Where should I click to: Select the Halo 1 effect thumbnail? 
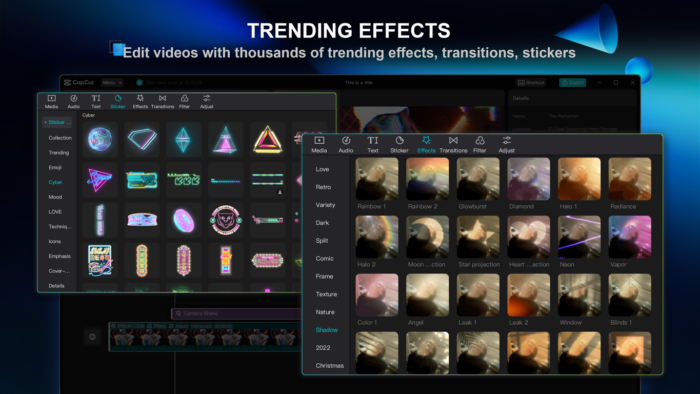pyautogui.click(x=579, y=179)
